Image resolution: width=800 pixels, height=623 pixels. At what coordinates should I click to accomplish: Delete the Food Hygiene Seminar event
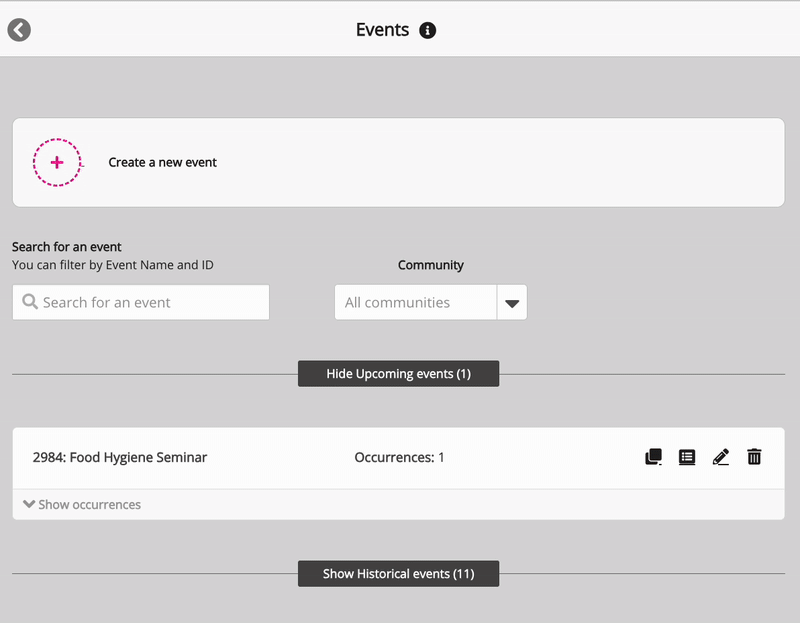(755, 457)
